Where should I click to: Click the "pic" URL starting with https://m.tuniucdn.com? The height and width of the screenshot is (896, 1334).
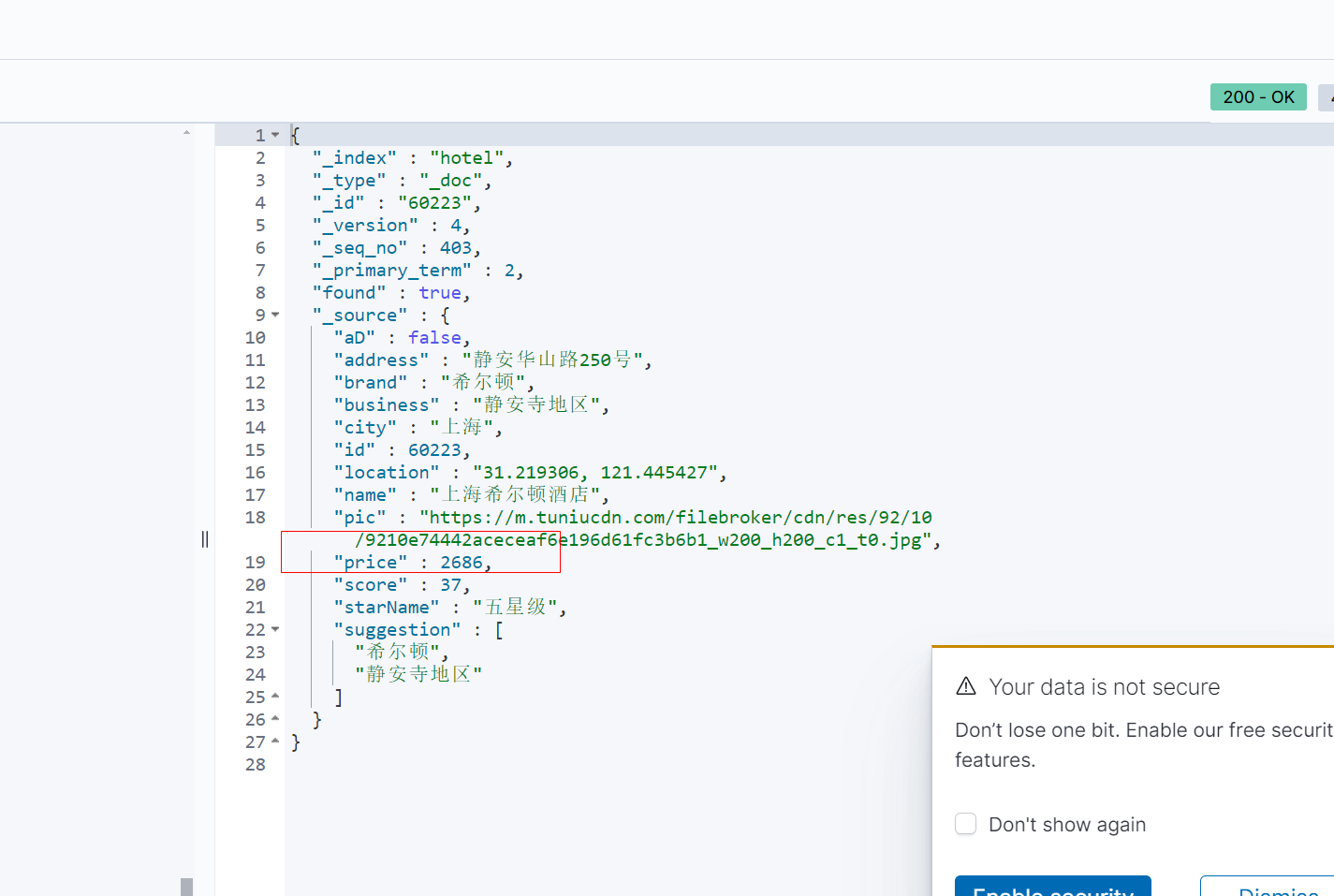click(x=676, y=517)
